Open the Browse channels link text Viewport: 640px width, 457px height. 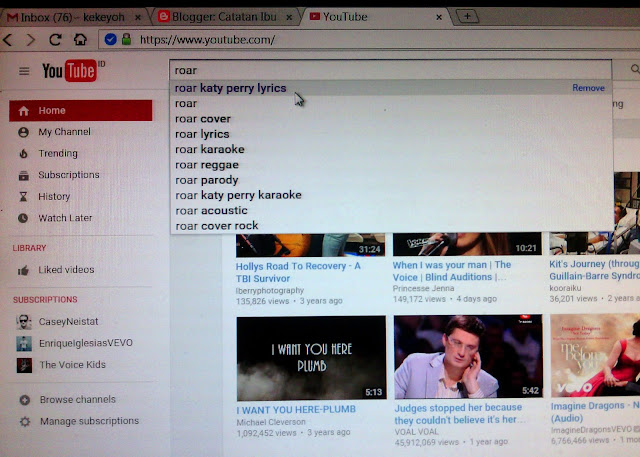[x=78, y=399]
